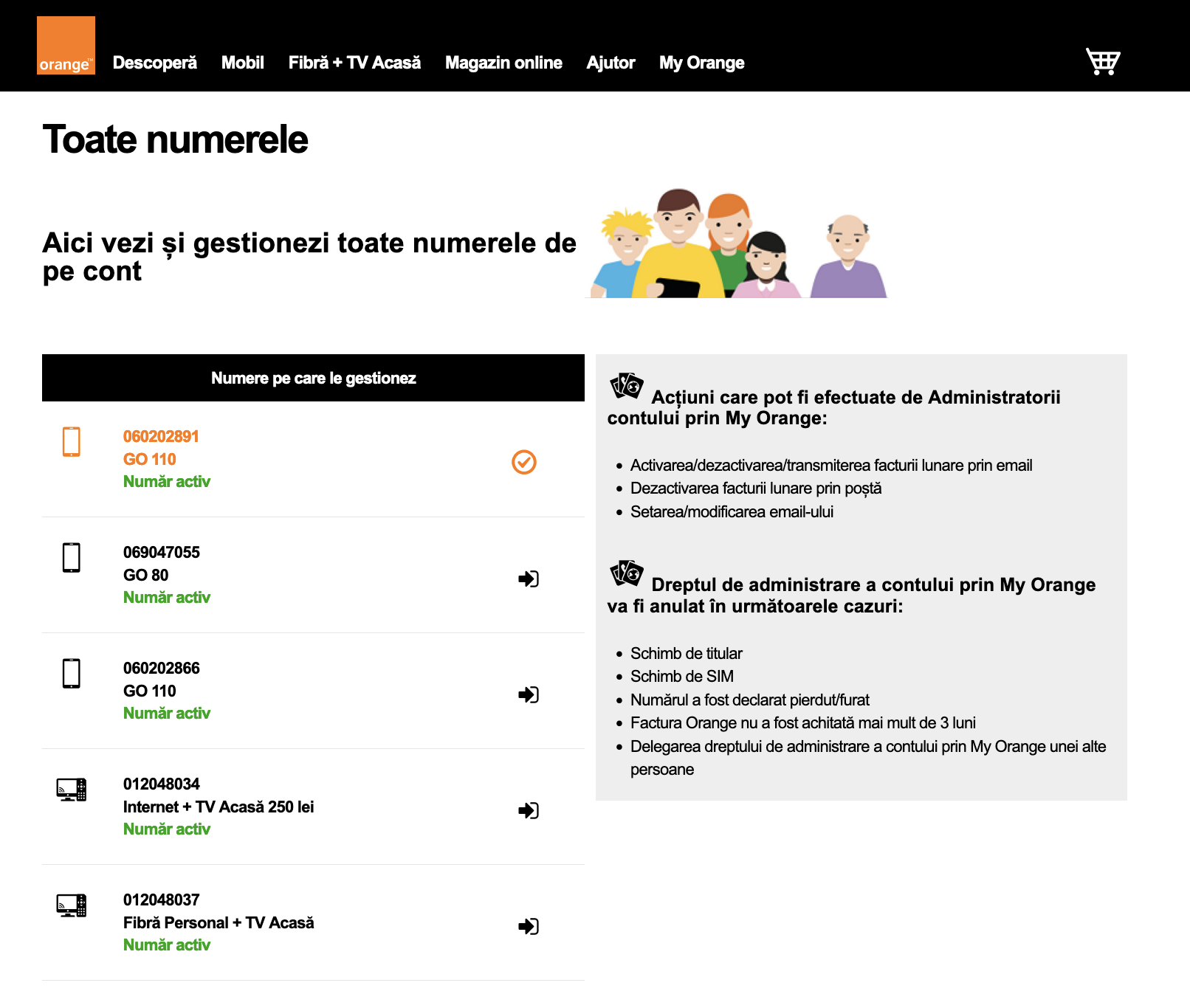This screenshot has width=1190, height=1008.
Task: Switch to number 060202866 using arrow icon
Action: tap(529, 694)
